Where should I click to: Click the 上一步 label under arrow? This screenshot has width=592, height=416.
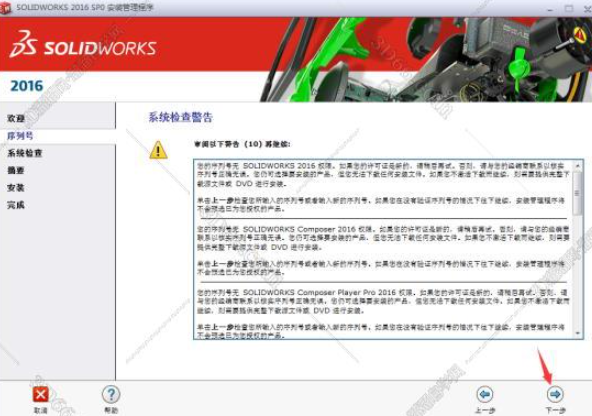click(x=485, y=410)
